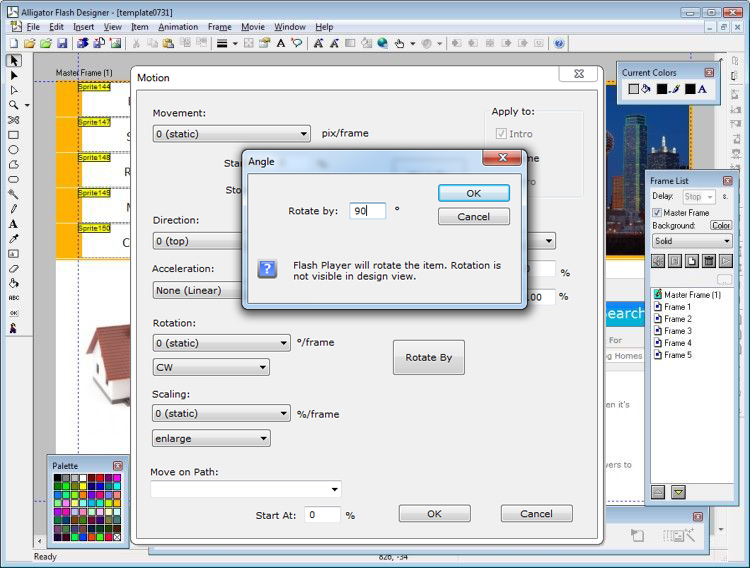Select the Rounded rectangle tool
Image resolution: width=750 pixels, height=568 pixels.
click(13, 179)
